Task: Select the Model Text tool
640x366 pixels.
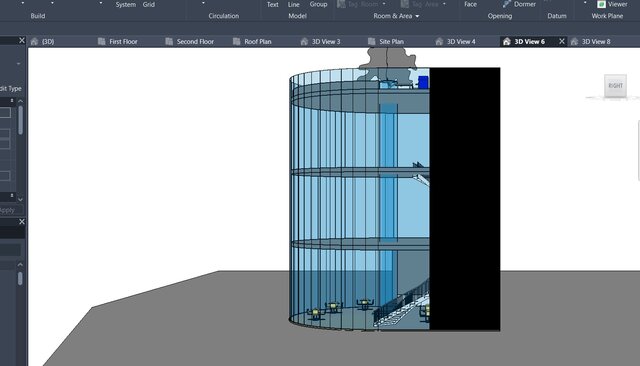Action: 272,4
